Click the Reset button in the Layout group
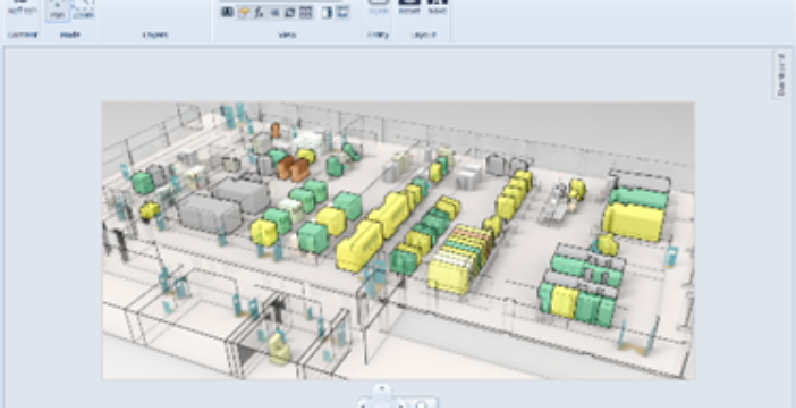This screenshot has width=796, height=408. pos(409,8)
